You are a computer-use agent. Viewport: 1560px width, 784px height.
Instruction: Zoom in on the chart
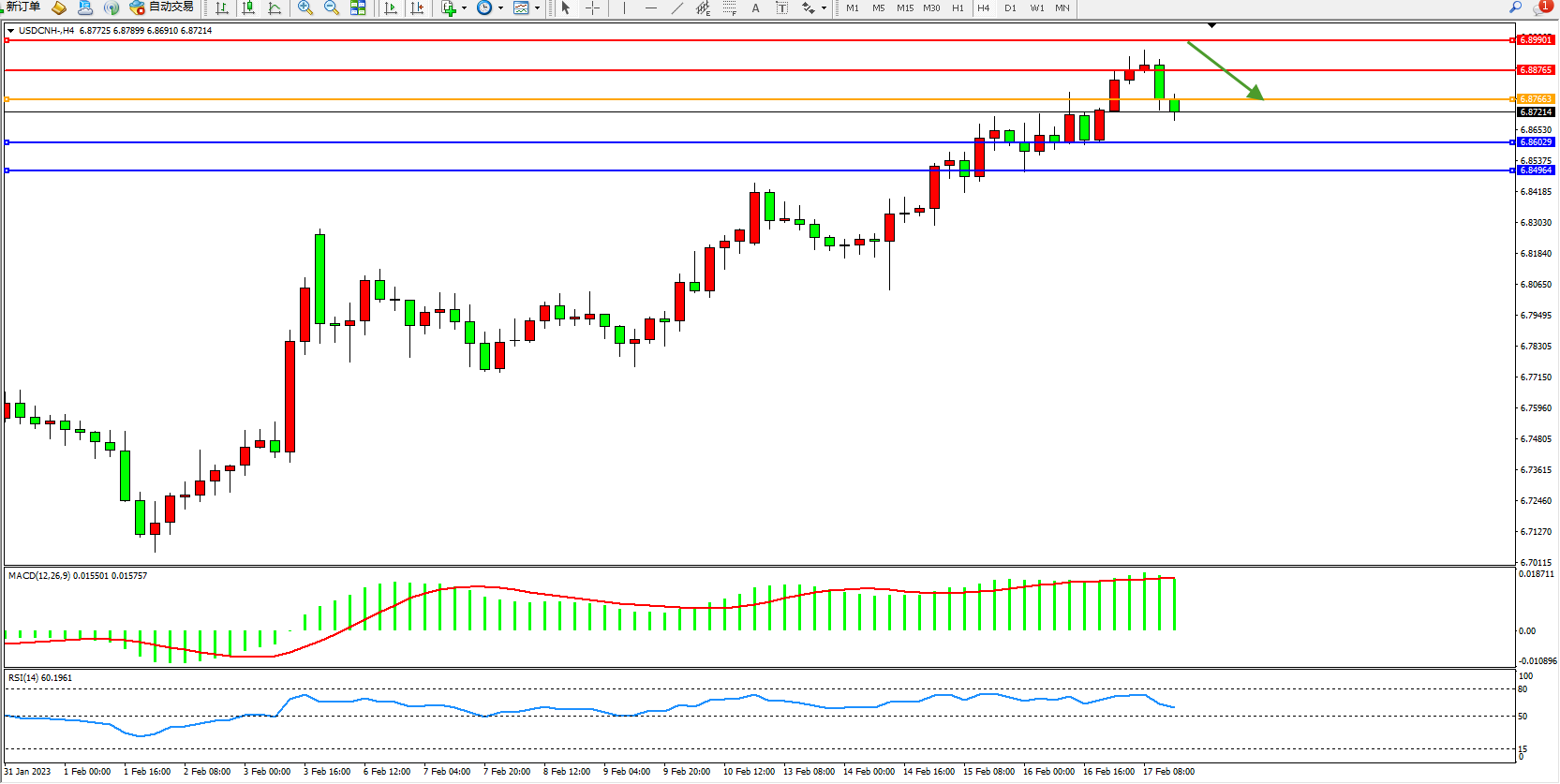[305, 7]
